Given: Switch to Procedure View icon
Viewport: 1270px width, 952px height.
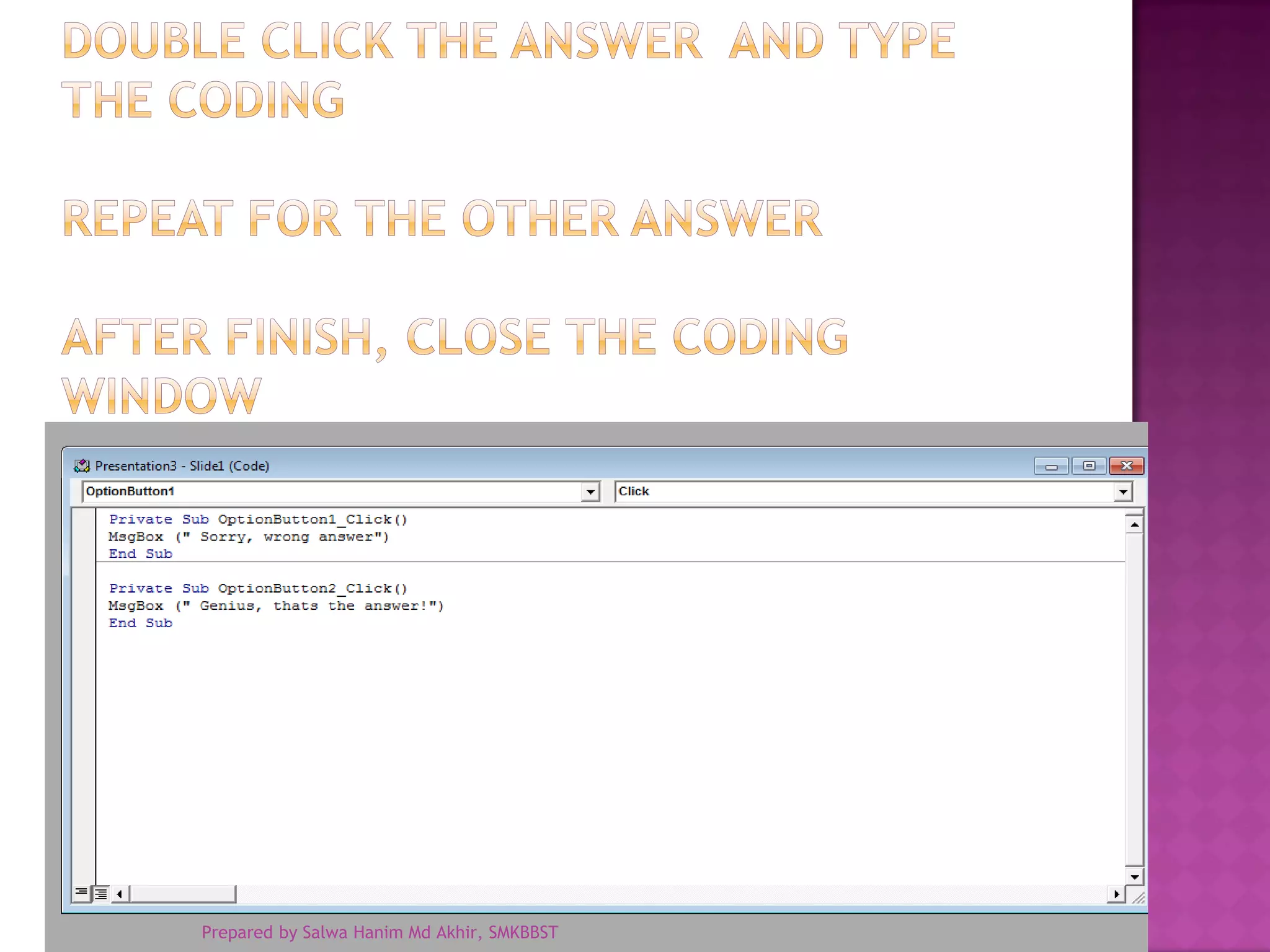Looking at the screenshot, I should [x=81, y=893].
